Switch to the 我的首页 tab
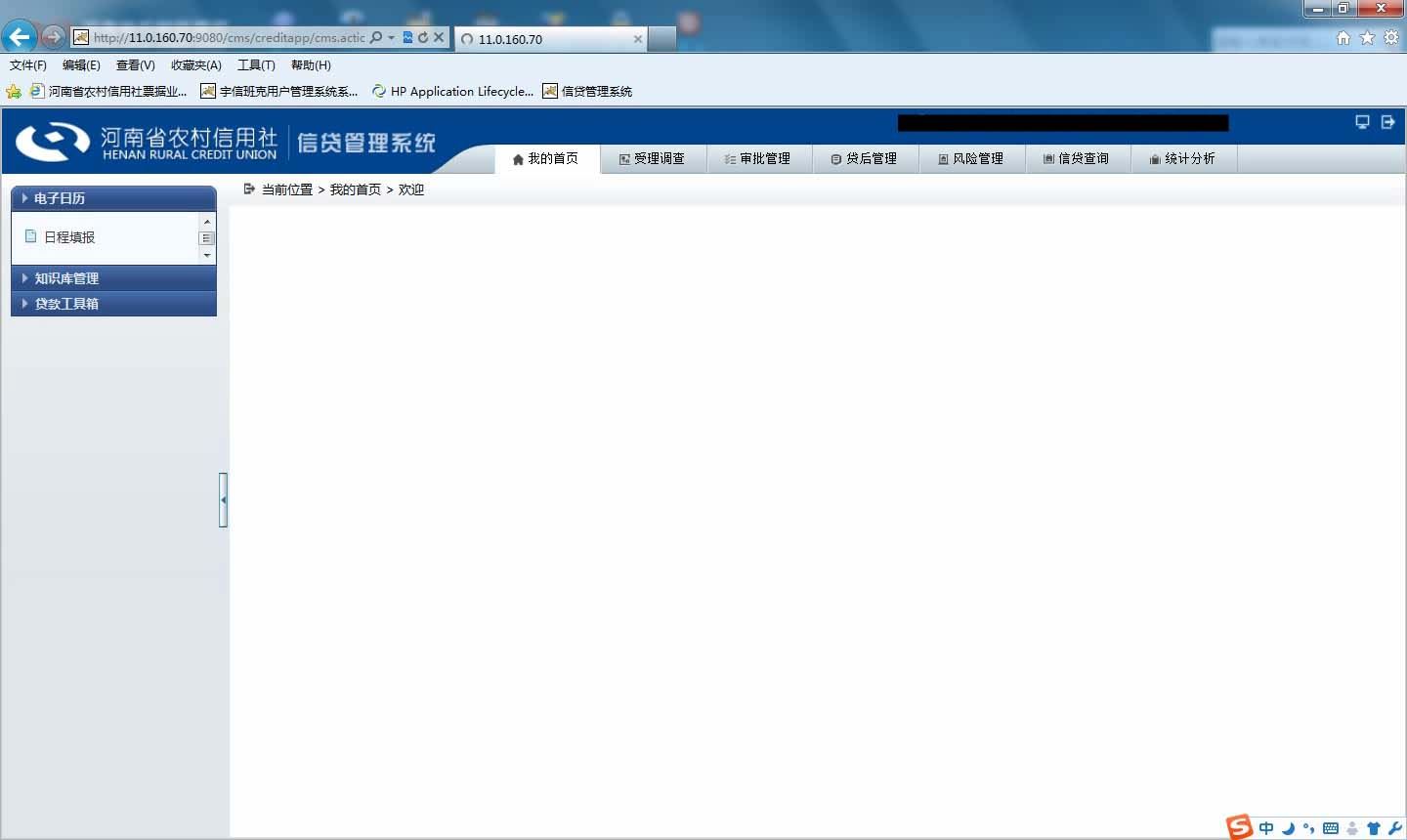 coord(546,158)
